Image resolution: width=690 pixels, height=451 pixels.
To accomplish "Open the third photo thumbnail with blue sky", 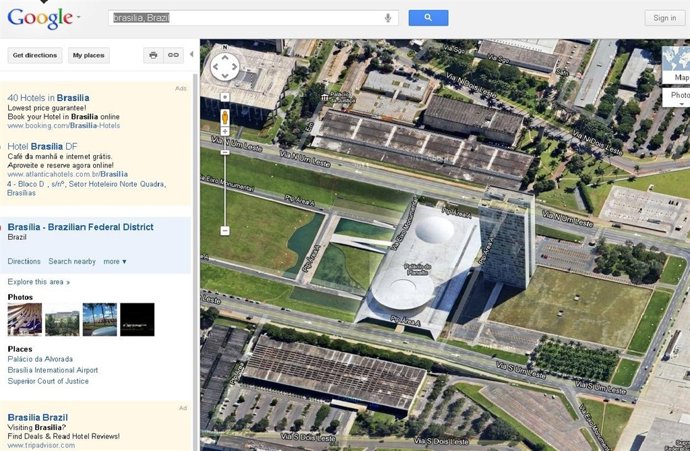I will coord(100,319).
